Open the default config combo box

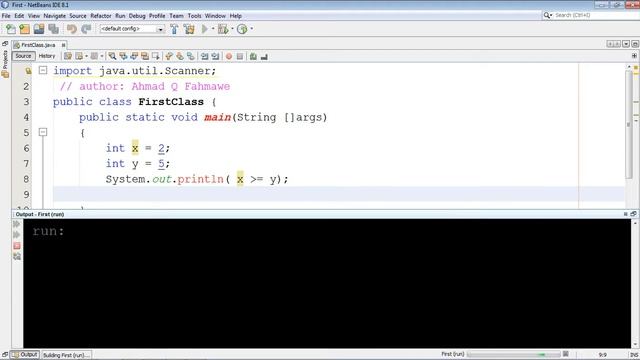[x=132, y=29]
